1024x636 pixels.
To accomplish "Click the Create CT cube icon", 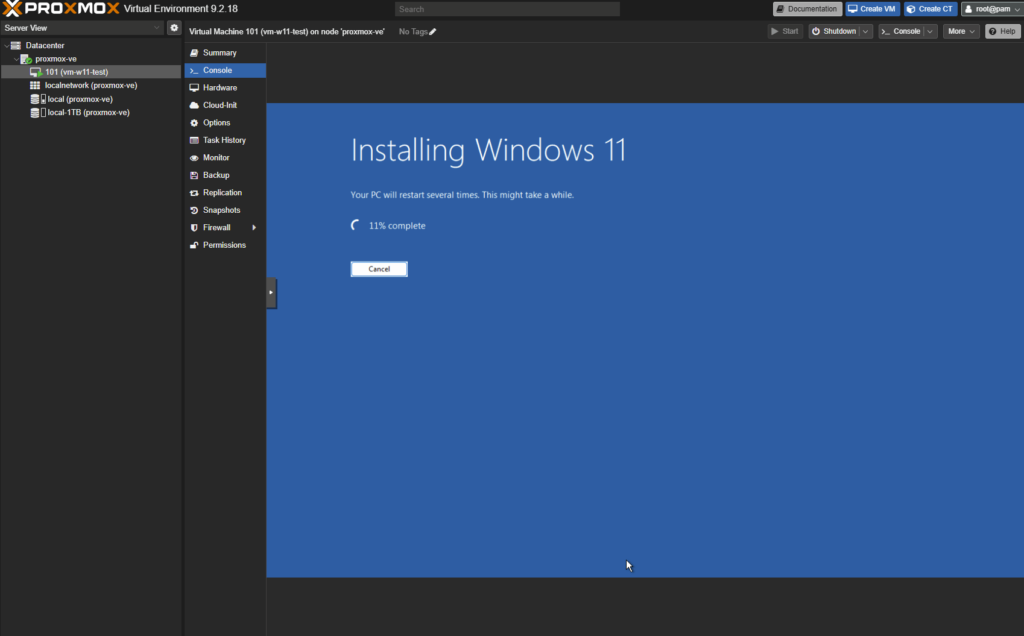I will (x=911, y=9).
